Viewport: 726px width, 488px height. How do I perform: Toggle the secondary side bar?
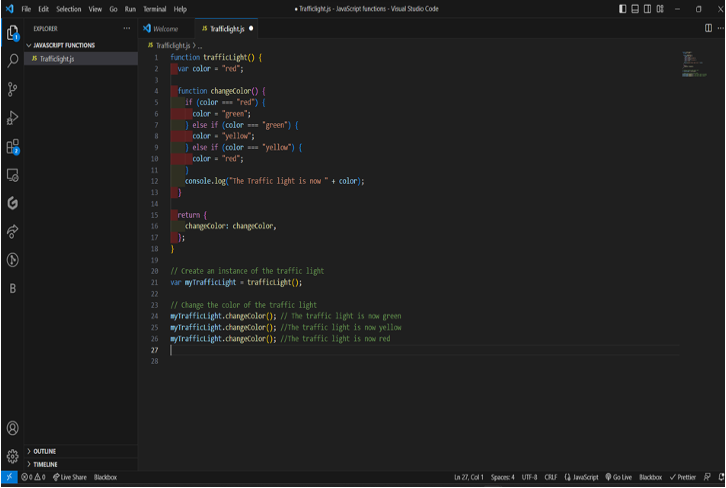pos(648,9)
